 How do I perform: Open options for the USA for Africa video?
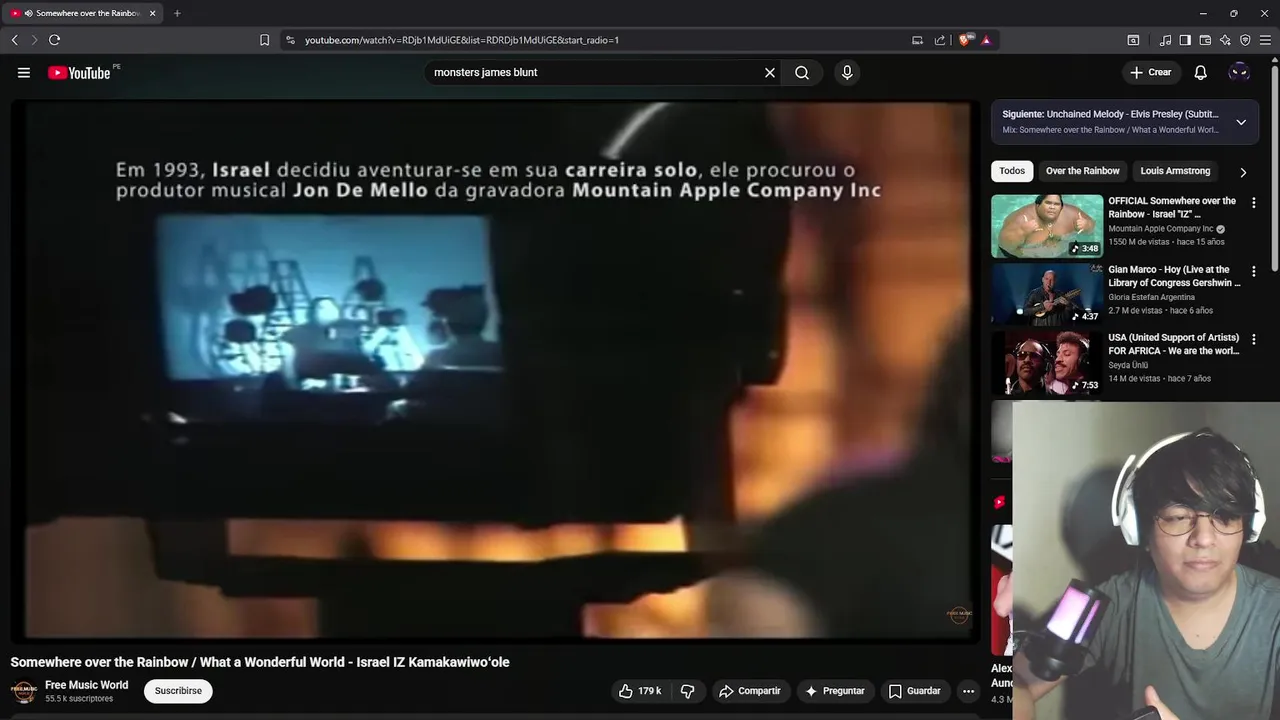coord(1254,339)
